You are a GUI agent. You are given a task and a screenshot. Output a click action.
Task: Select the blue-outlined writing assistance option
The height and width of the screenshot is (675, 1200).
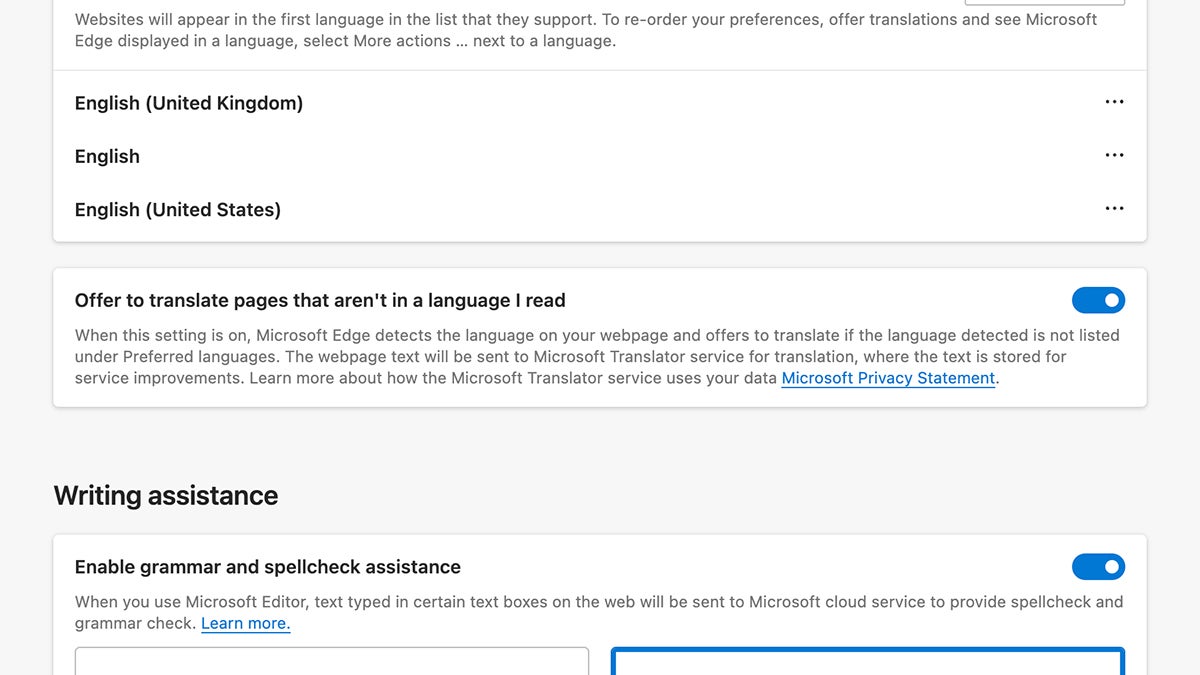867,663
